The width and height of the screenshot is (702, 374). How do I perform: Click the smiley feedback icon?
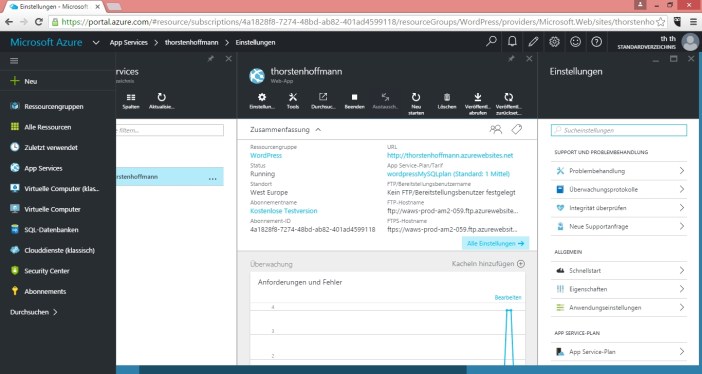click(575, 42)
